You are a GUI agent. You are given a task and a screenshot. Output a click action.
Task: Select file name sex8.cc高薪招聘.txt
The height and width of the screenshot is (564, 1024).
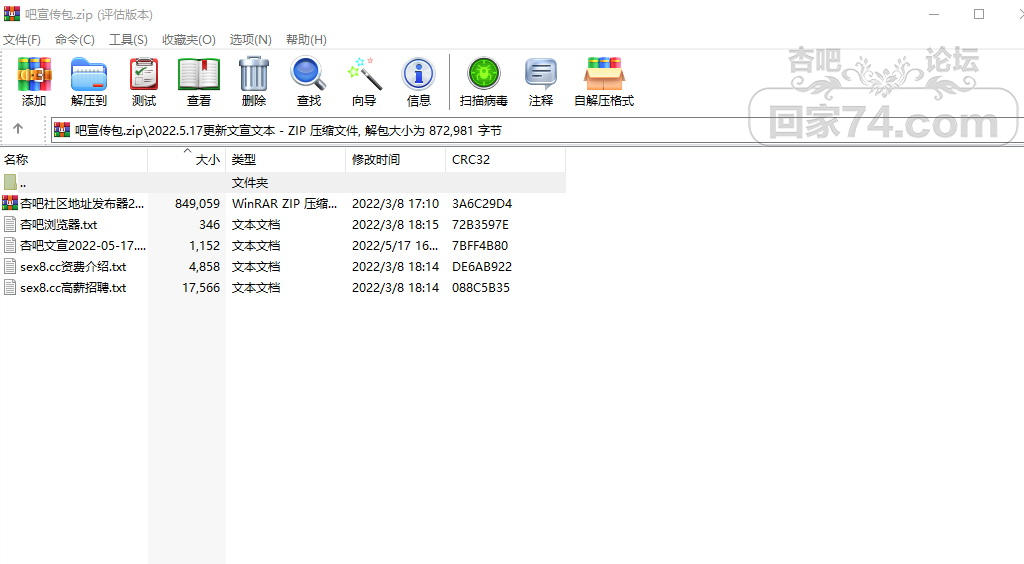(73, 287)
